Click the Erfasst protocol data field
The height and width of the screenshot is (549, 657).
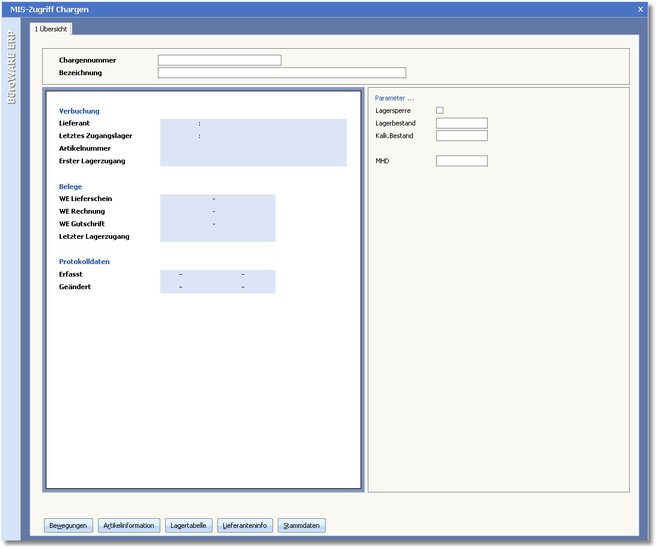217,274
